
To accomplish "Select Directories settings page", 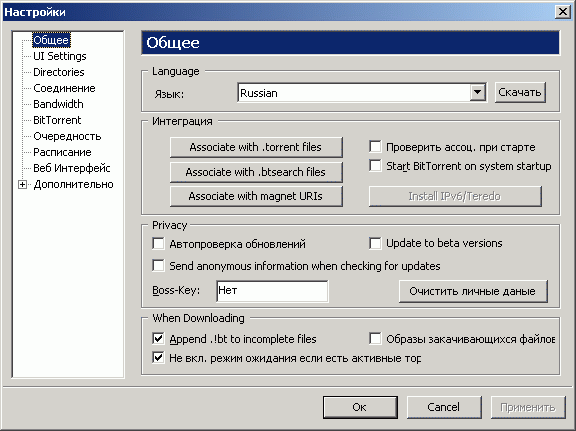I will click(59, 72).
